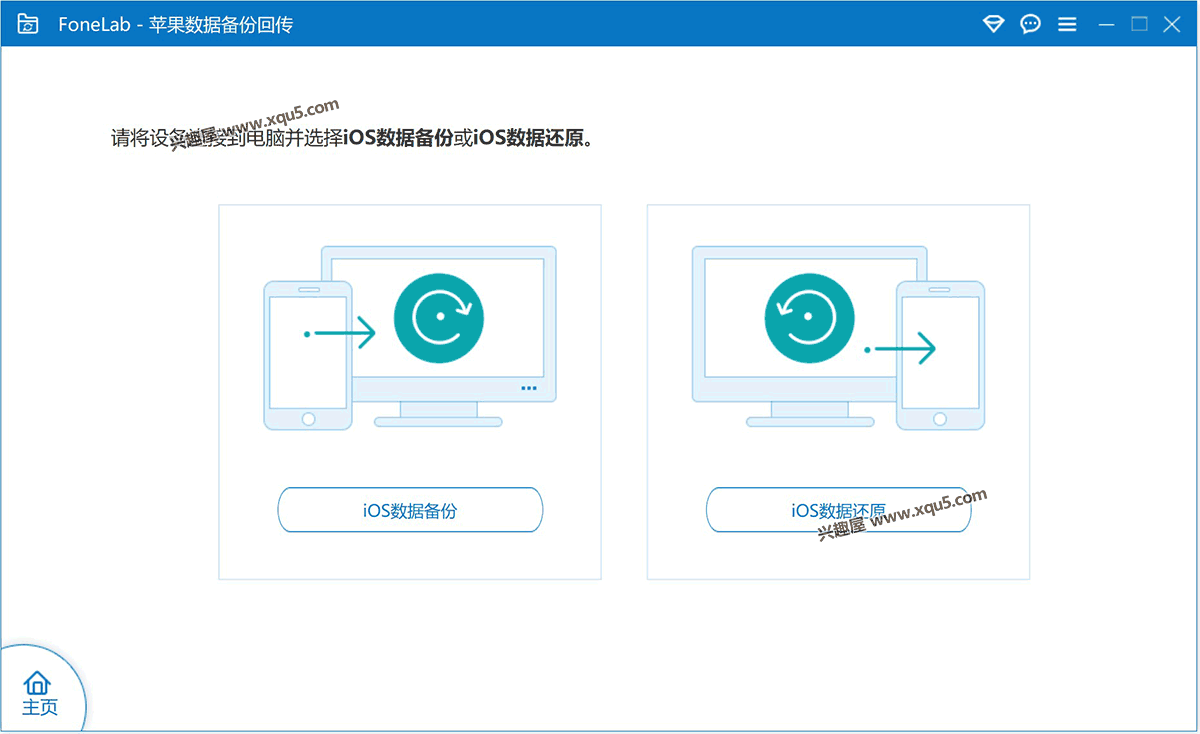
Task: Maximize the FoneLab window
Action: pyautogui.click(x=1139, y=24)
